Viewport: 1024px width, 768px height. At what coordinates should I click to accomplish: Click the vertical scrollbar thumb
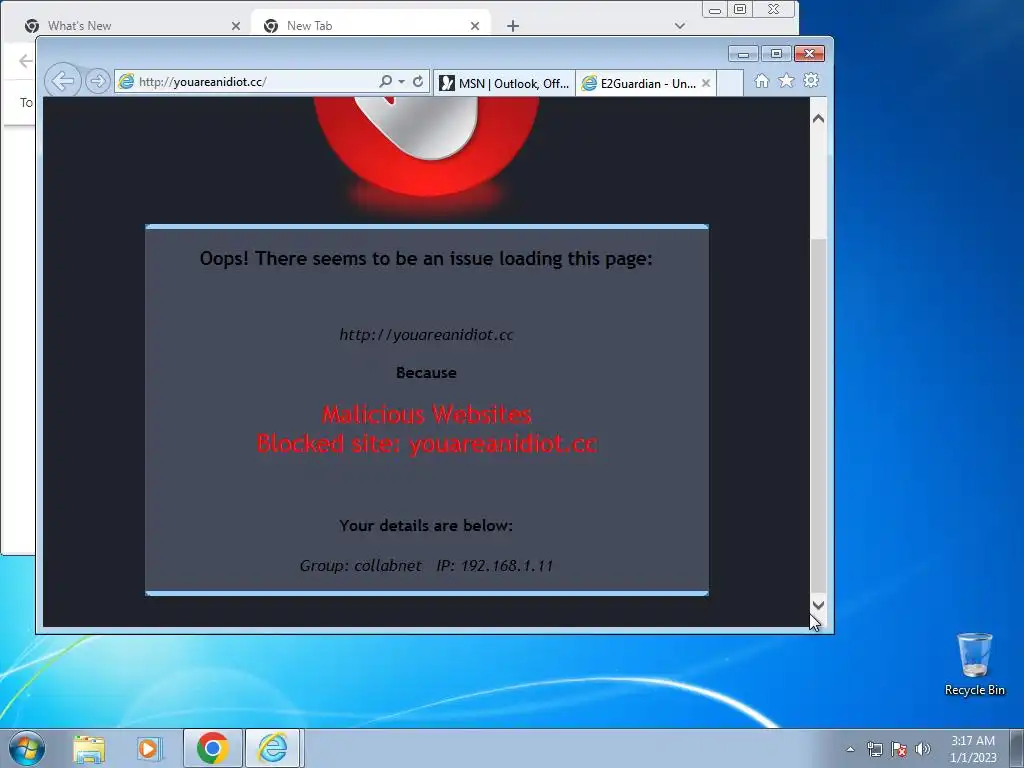coord(818,416)
